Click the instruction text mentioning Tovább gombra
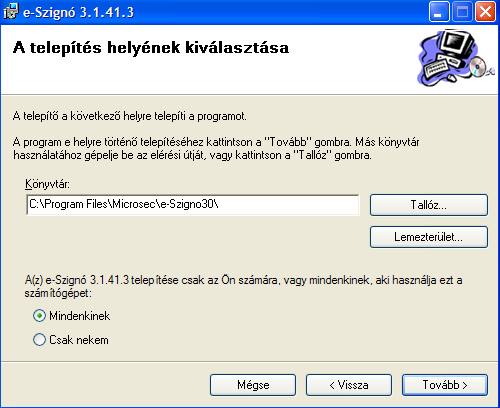 [216, 149]
